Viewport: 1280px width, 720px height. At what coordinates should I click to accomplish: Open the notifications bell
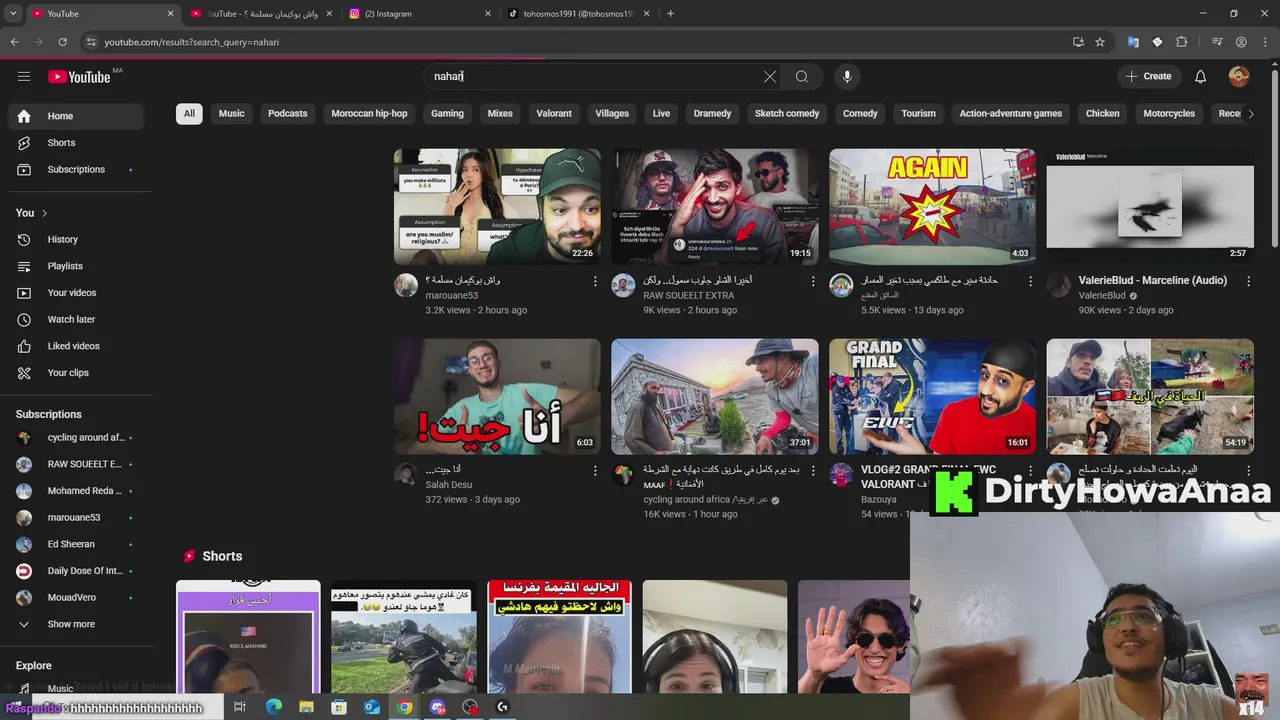(1201, 76)
